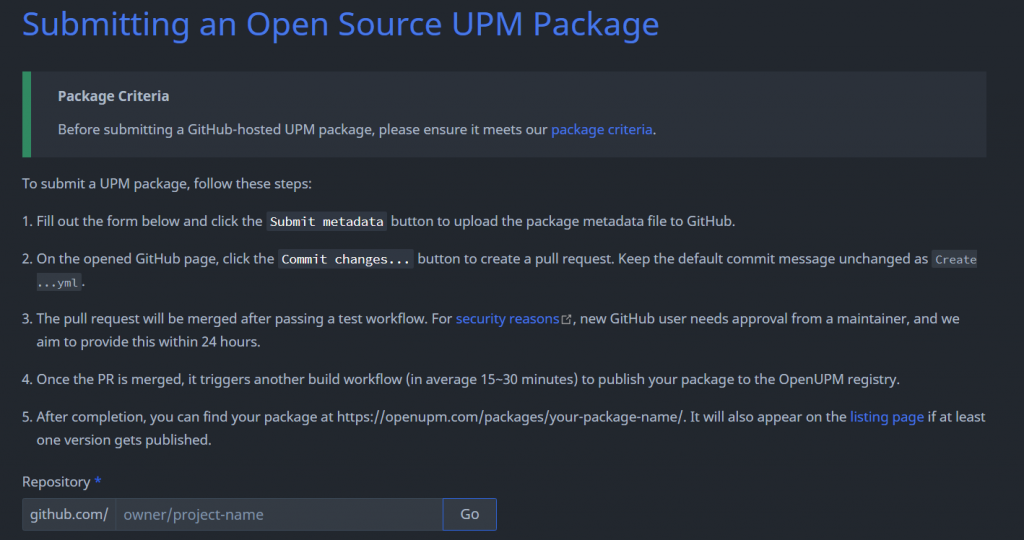
Task: Click the Commit changes... code label
Action: click(346, 259)
